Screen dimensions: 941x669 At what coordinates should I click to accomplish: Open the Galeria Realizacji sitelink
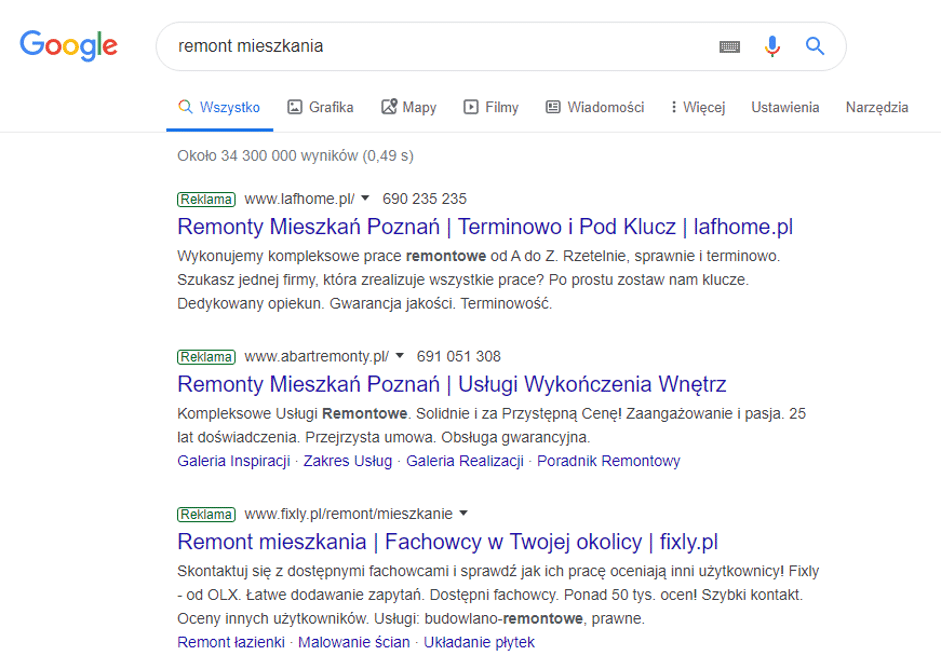464,461
